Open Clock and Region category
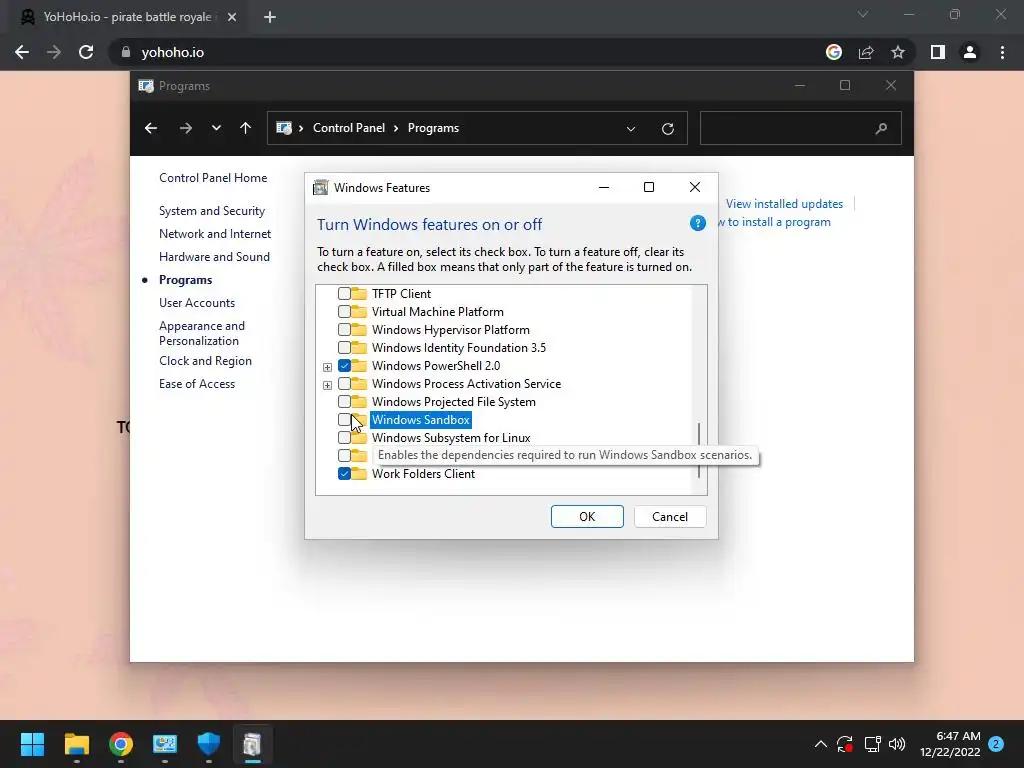Viewport: 1024px width, 768px height. click(205, 360)
